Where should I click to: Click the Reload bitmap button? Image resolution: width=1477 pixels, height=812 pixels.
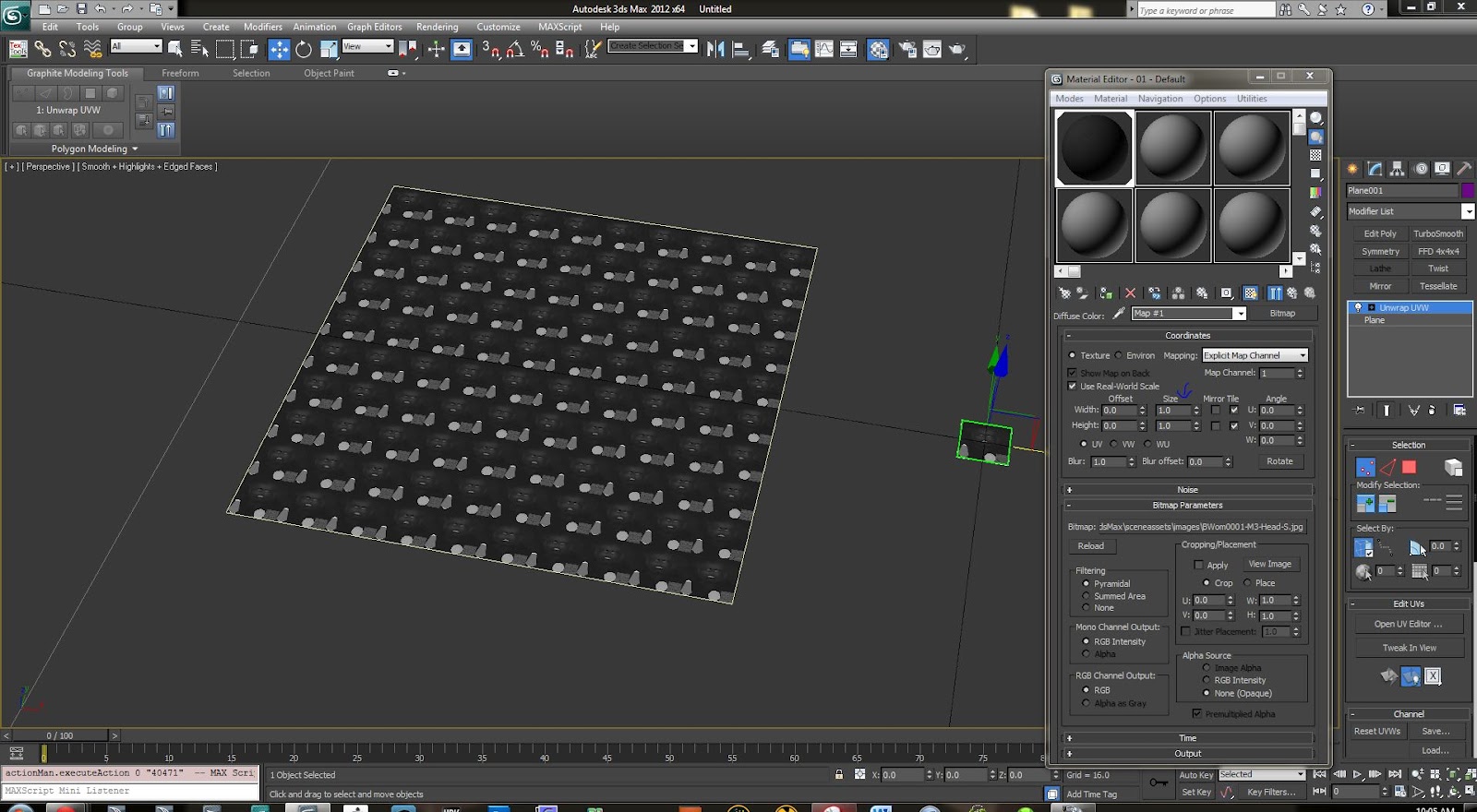coord(1090,546)
